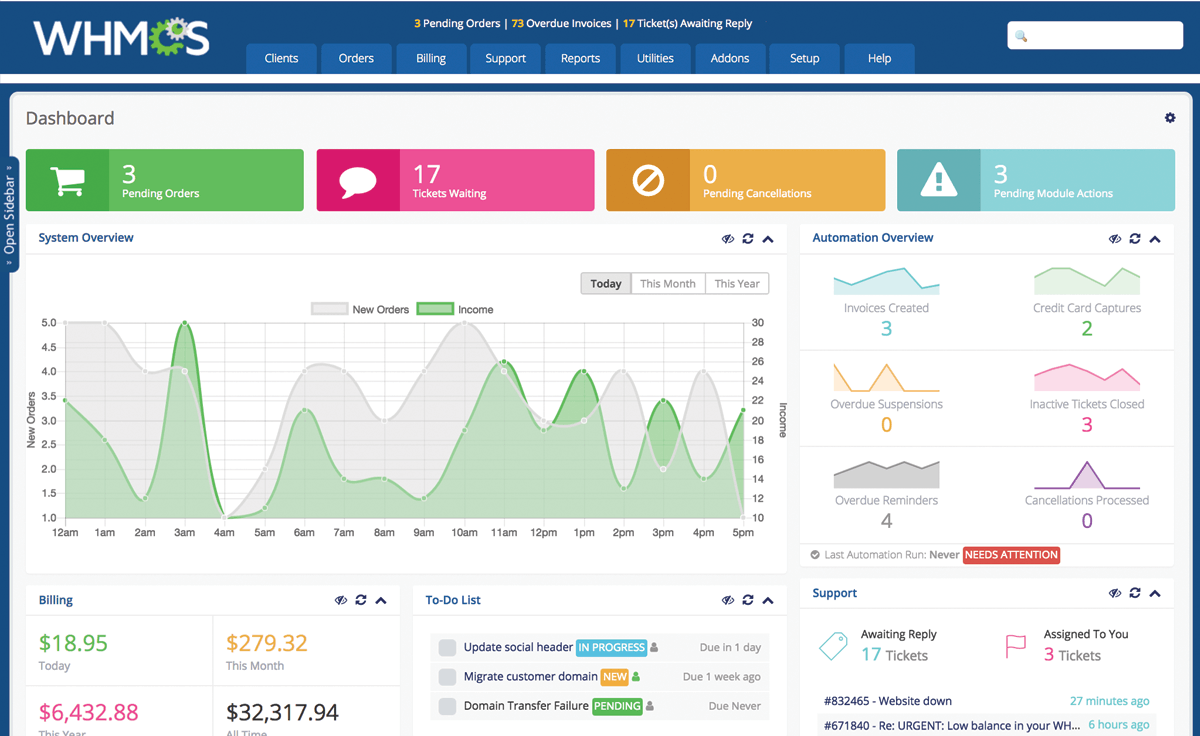Click the Tickets Waiting speech bubble icon
Viewport: 1200px width, 736px height.
pos(358,181)
